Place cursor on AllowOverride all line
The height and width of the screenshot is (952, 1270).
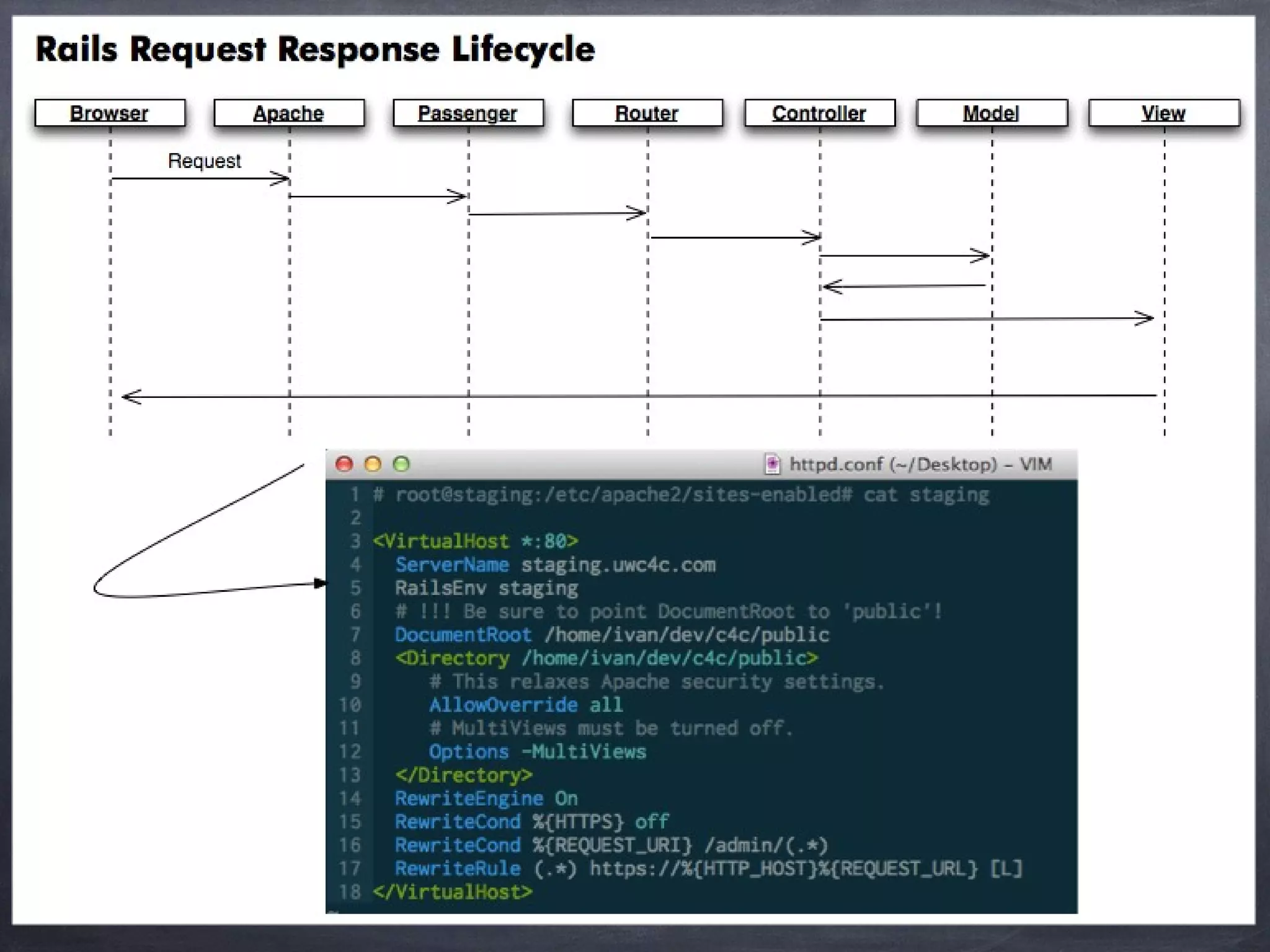pyautogui.click(x=526, y=705)
